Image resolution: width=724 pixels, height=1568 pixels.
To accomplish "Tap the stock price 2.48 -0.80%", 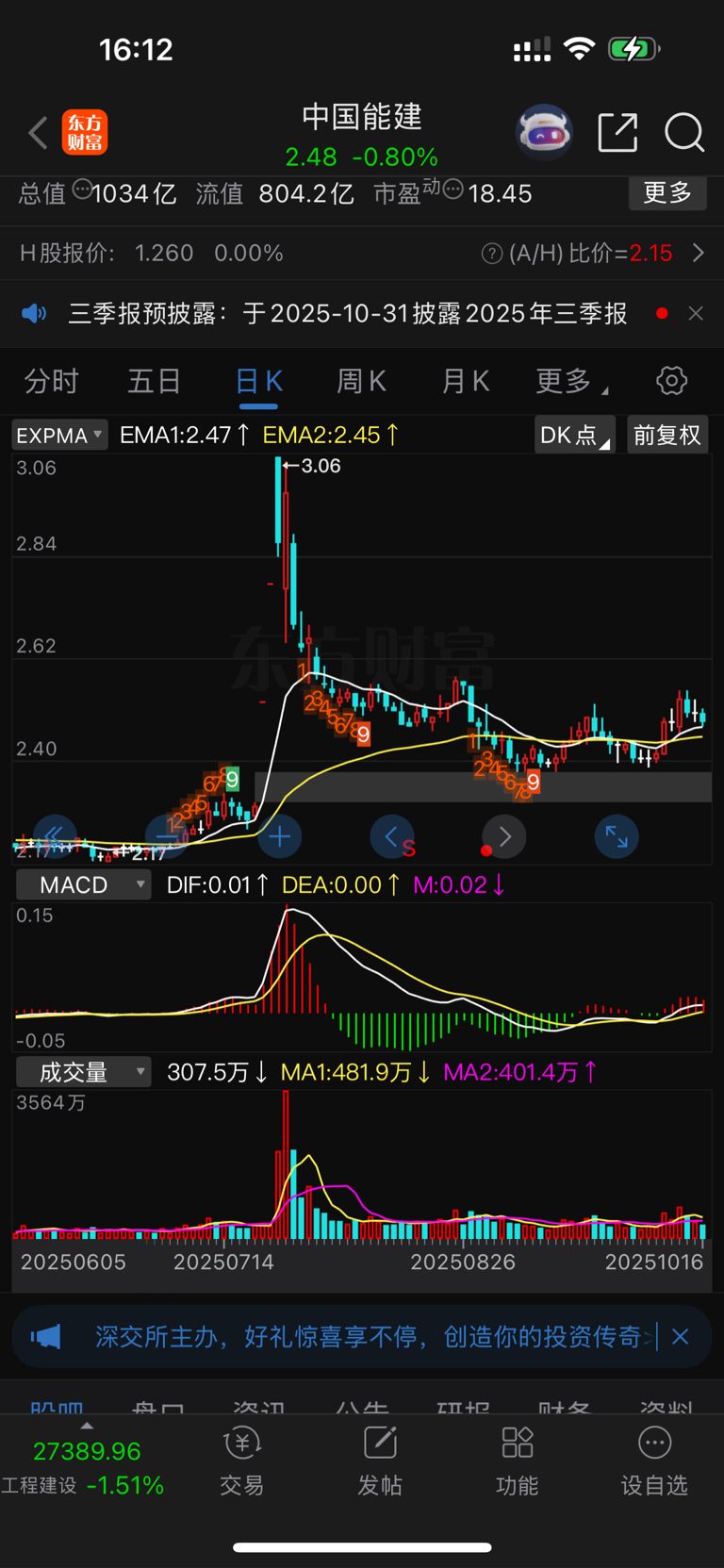I will point(361,157).
